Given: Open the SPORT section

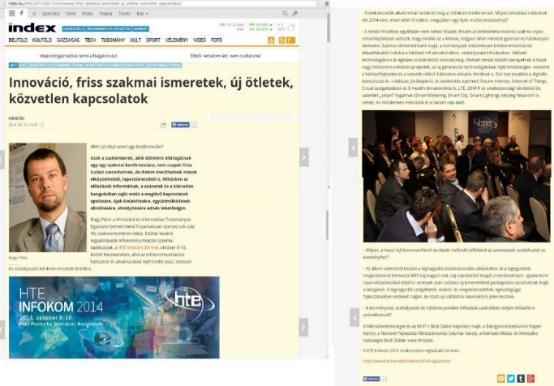Looking at the screenshot, I should coord(153,40).
